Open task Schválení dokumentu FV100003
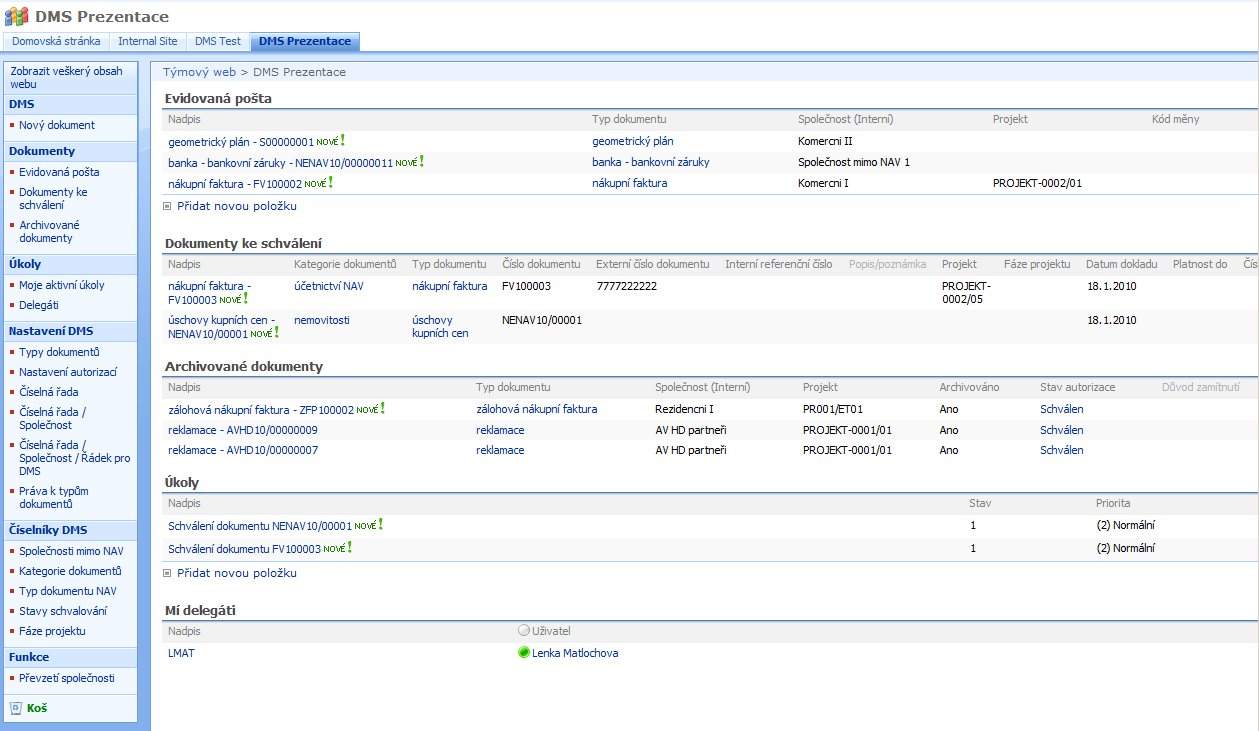Screen dimensions: 1259x731 (x=244, y=548)
